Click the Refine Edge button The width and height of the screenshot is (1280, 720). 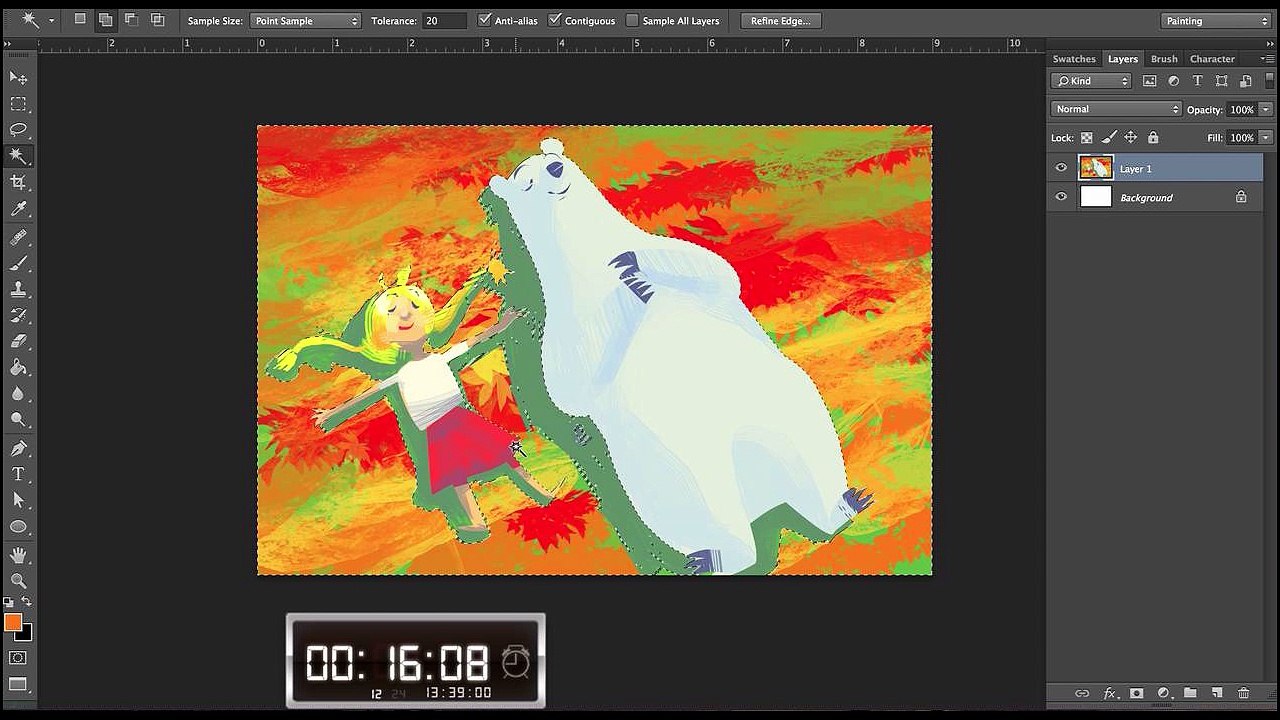(781, 20)
